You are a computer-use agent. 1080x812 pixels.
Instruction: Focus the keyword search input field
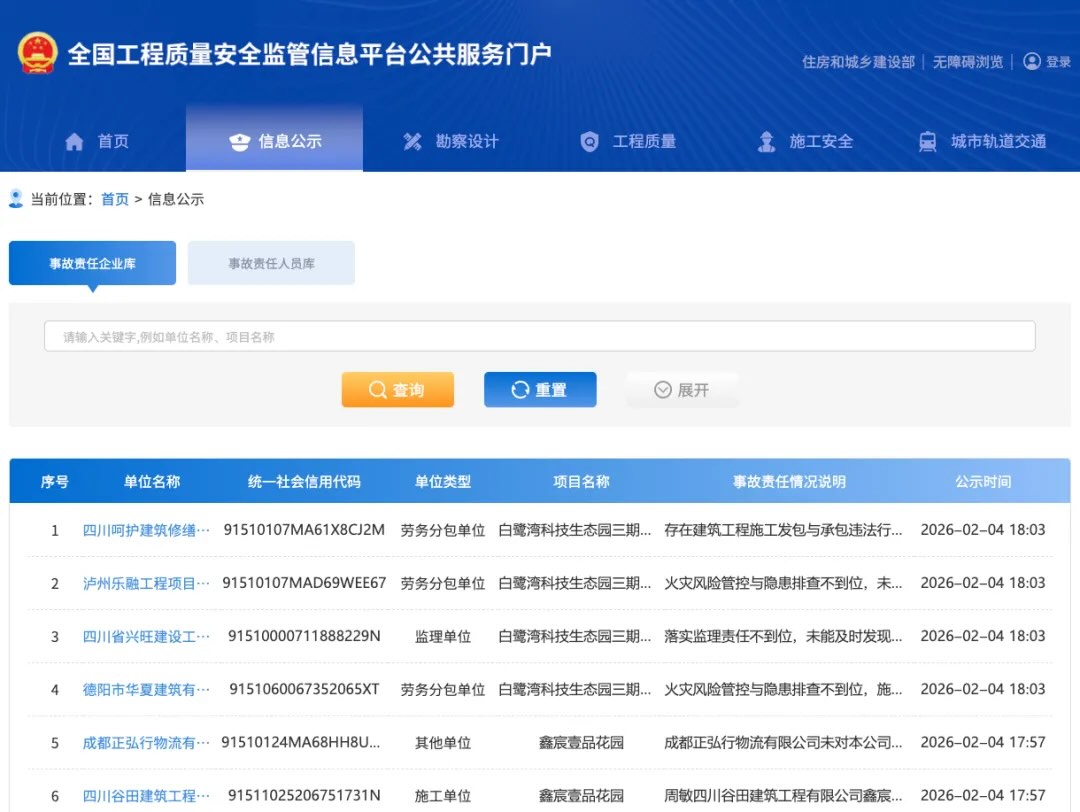(x=540, y=336)
